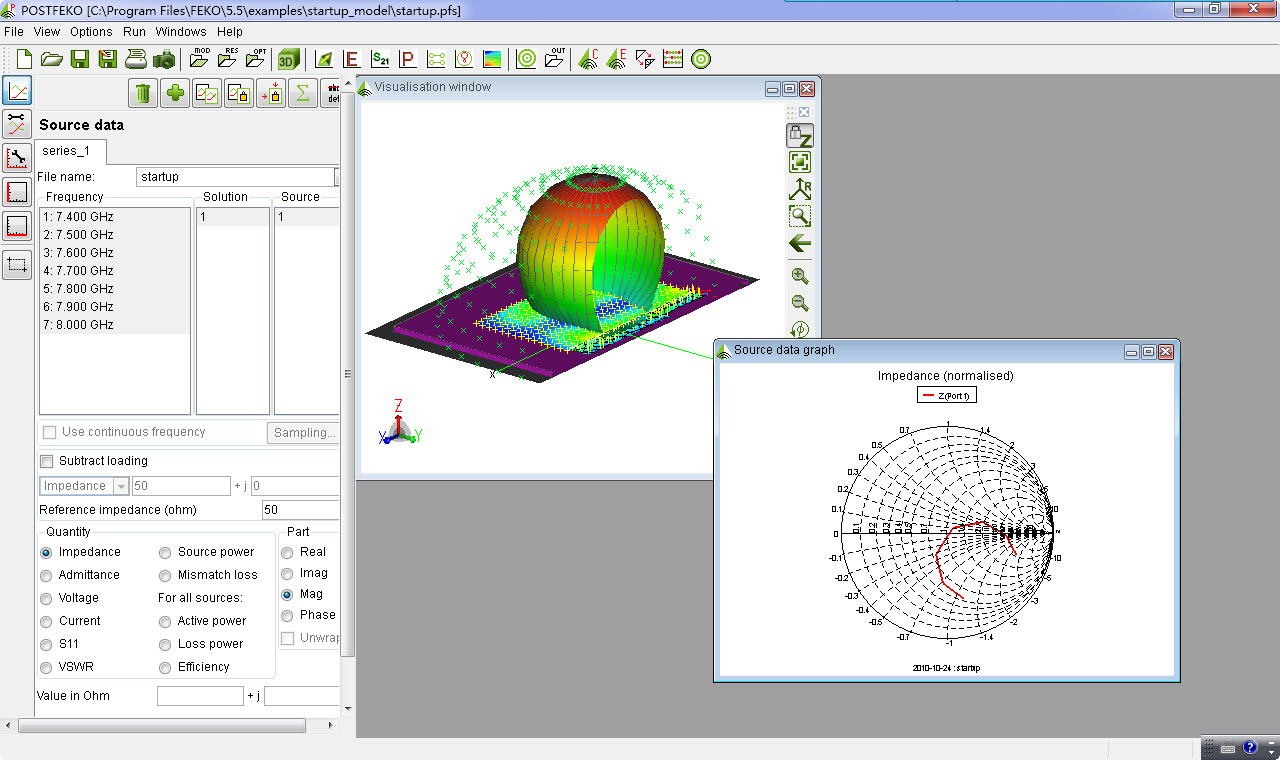Click the sigma sum icon

303,93
